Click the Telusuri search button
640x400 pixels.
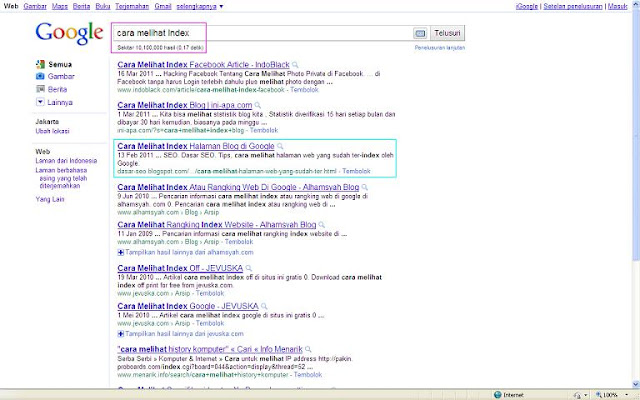447,33
